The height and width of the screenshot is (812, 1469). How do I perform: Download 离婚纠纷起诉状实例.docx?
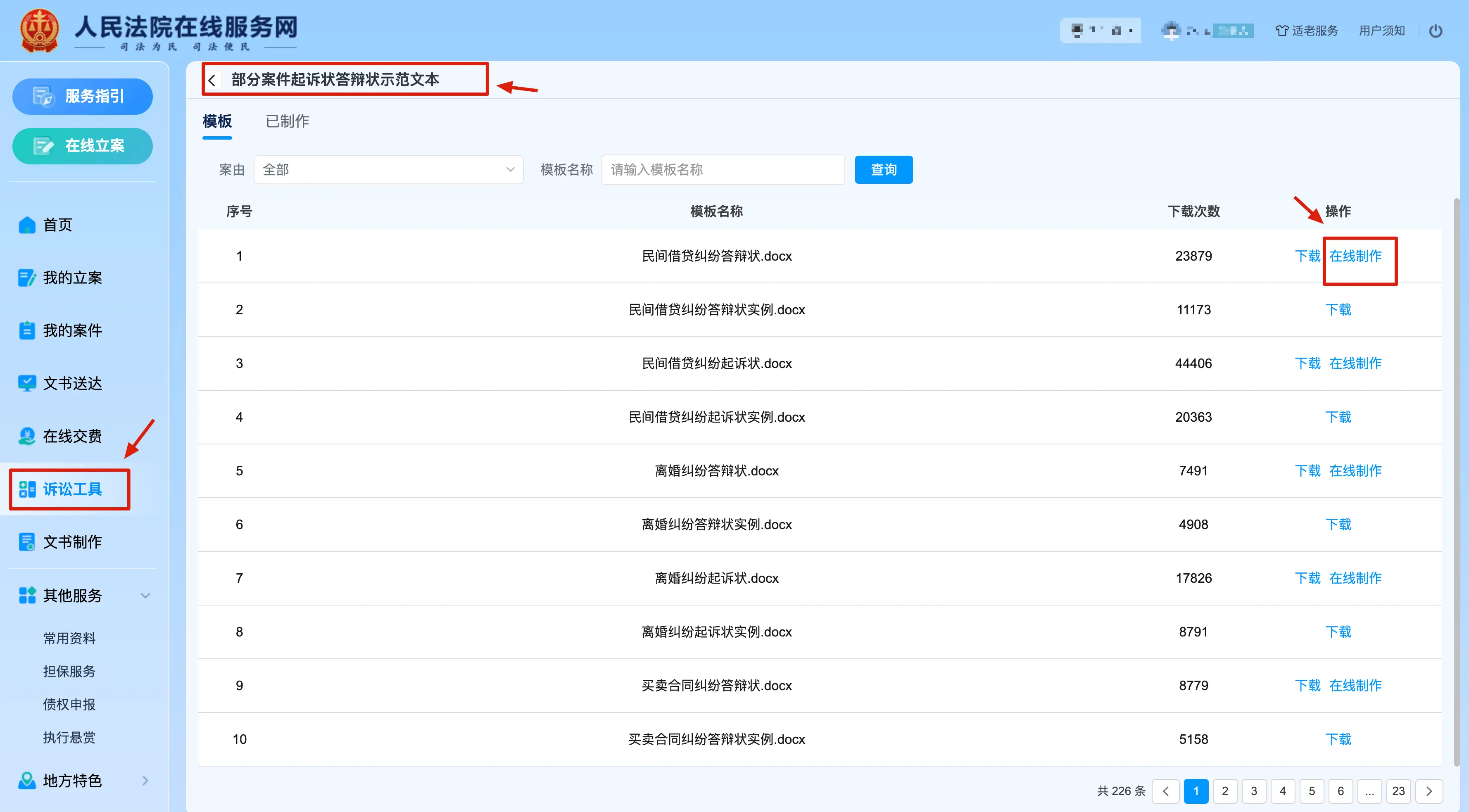tap(1338, 632)
